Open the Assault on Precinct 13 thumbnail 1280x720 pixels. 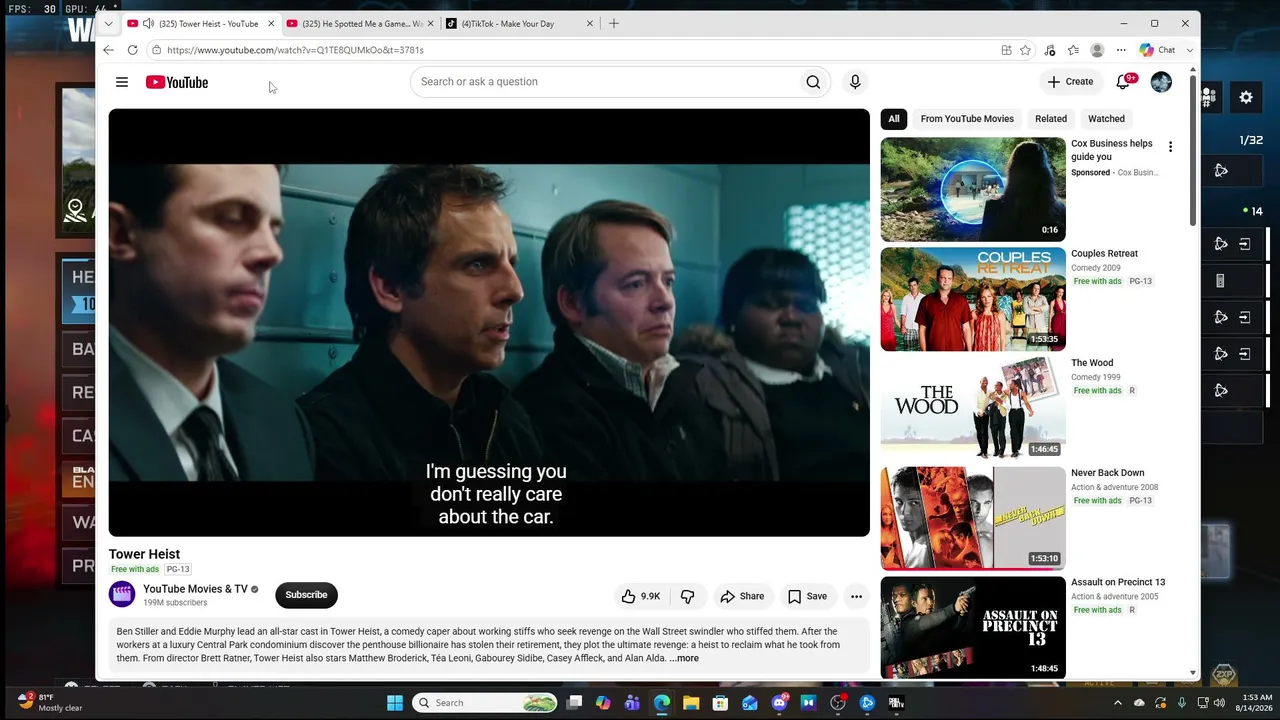[973, 627]
